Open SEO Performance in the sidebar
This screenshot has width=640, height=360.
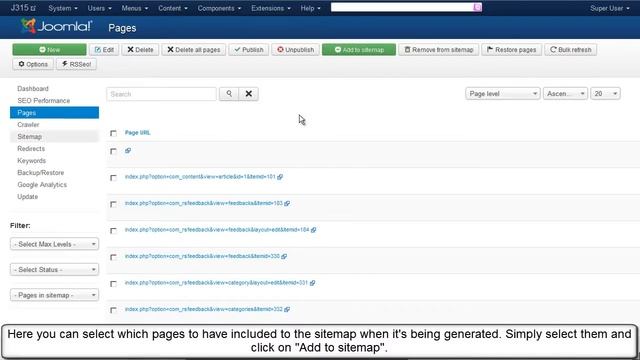pos(44,100)
